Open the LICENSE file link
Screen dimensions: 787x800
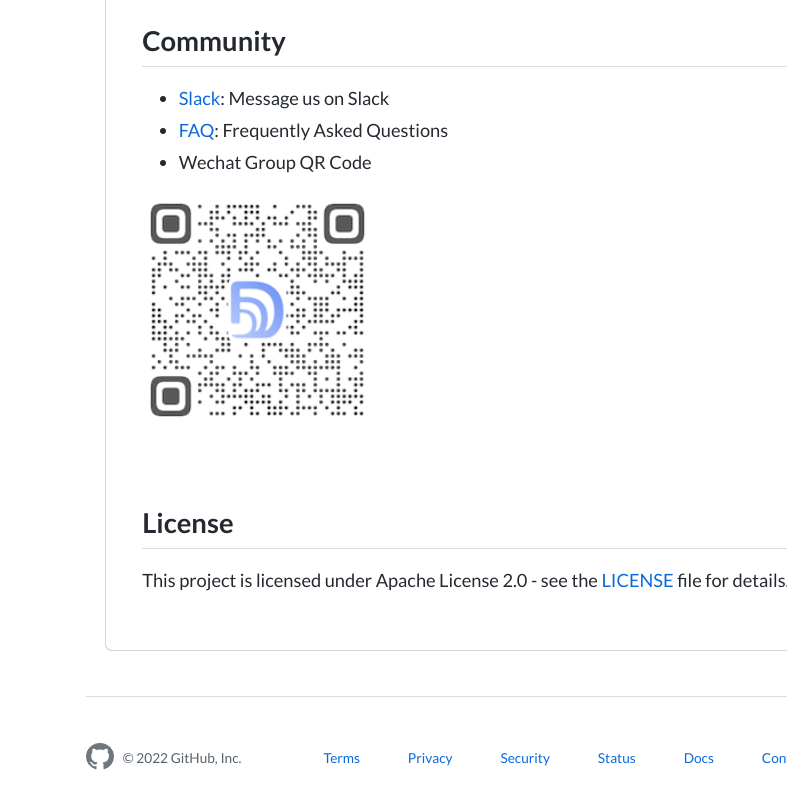point(637,581)
